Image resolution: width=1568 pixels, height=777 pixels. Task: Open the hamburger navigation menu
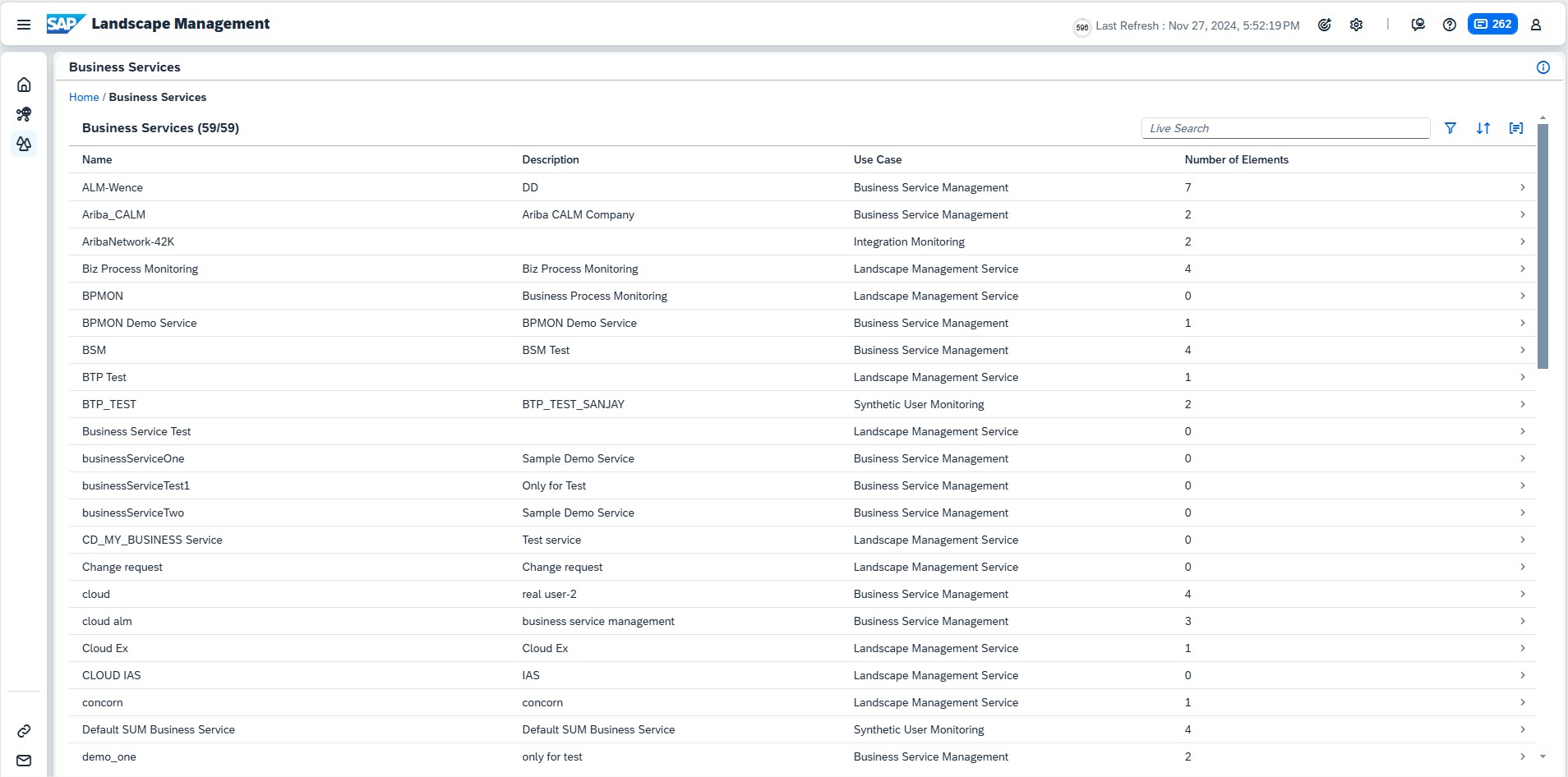point(24,25)
